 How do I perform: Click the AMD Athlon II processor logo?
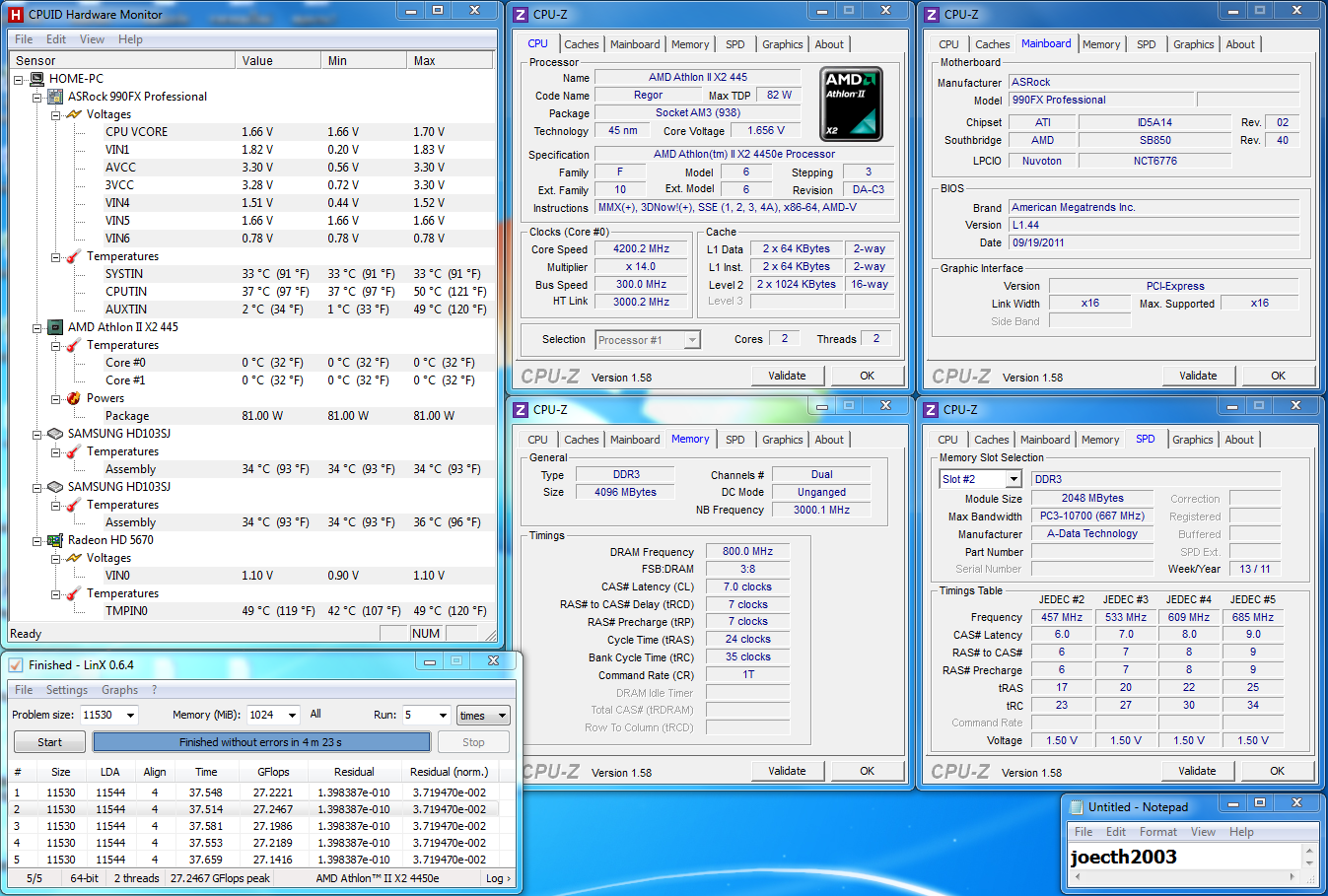pos(852,104)
